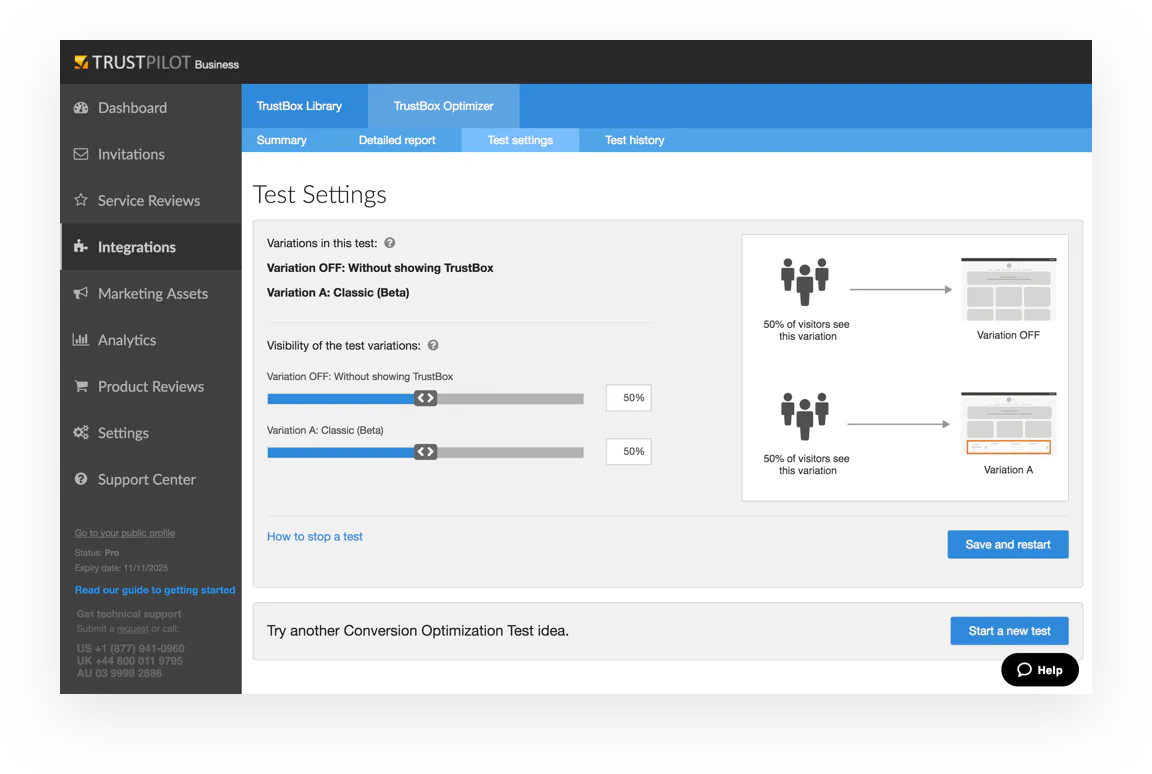
Task: Click the Variation OFF slider handle
Action: (425, 398)
